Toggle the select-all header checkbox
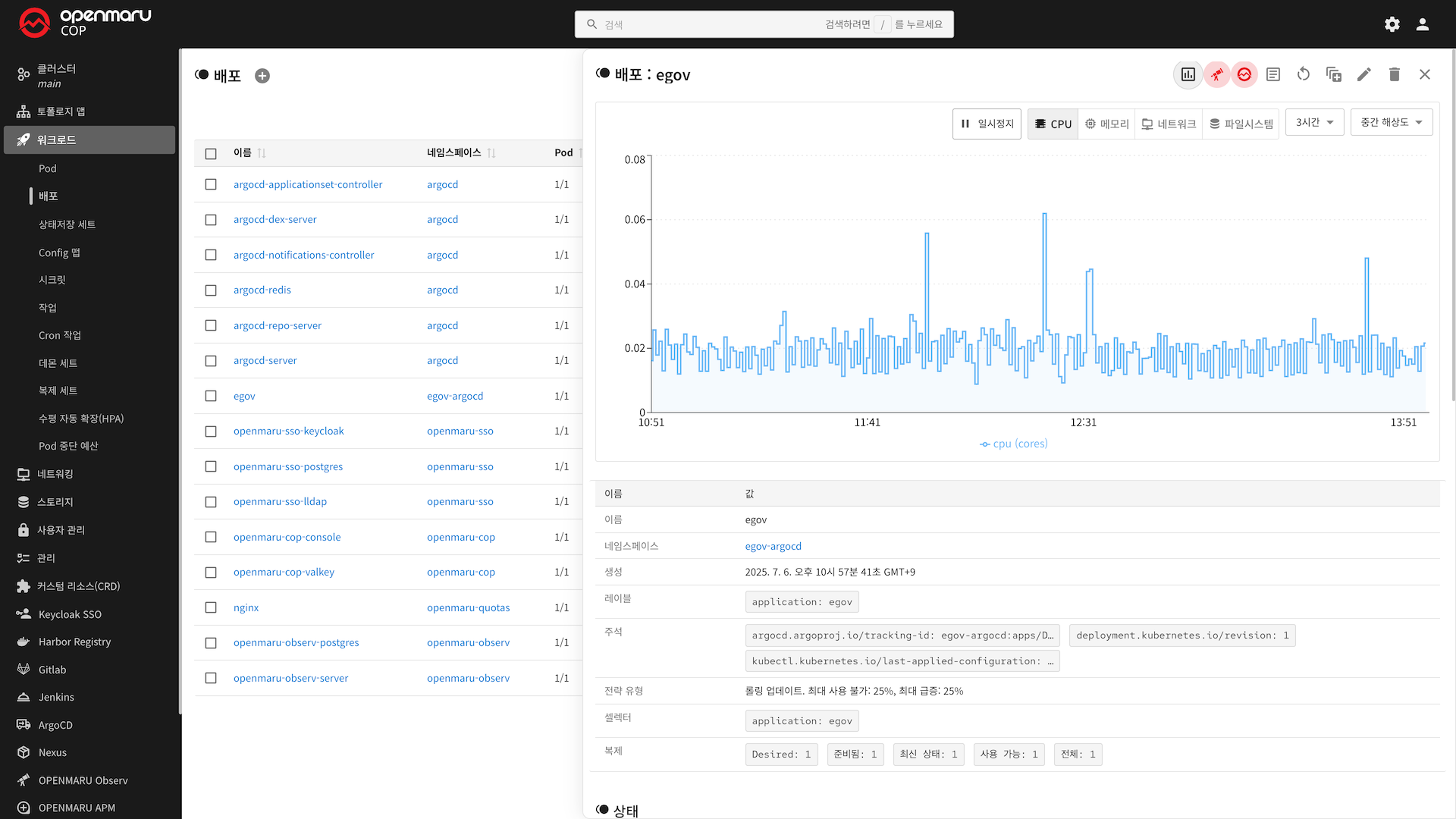The height and width of the screenshot is (819, 1456). point(211,154)
